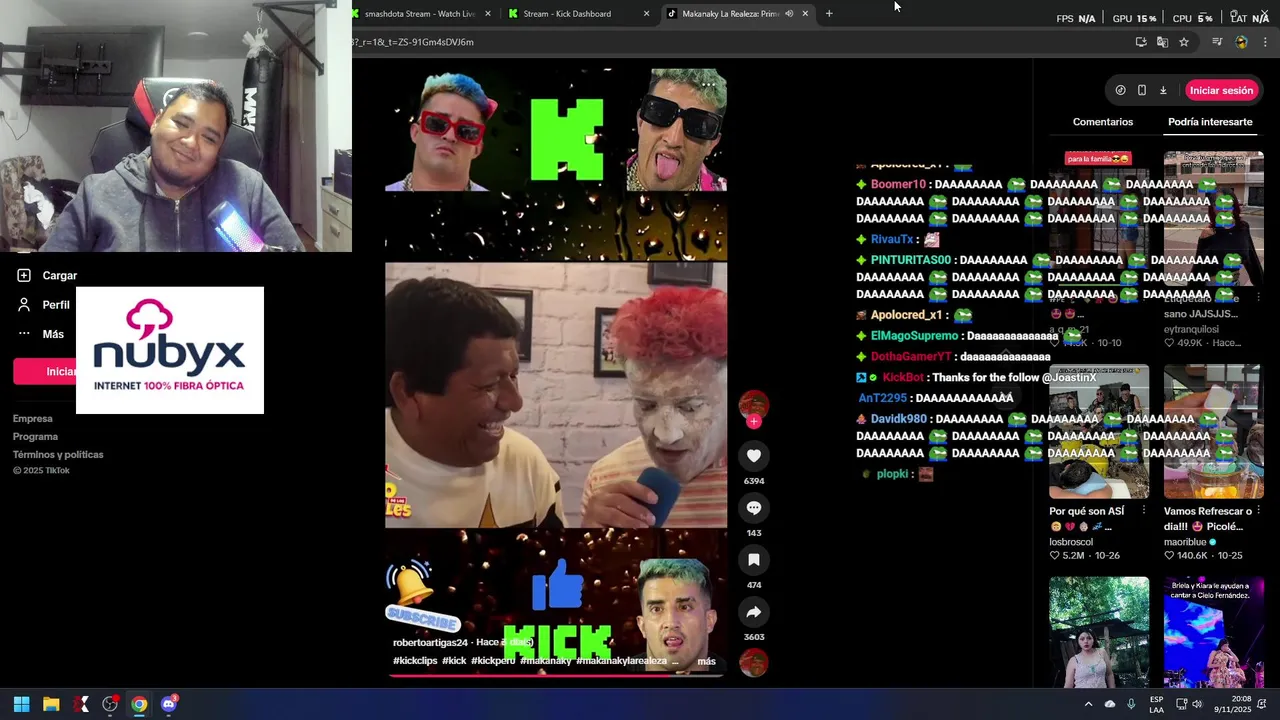Open a new browser tab
The image size is (1280, 720).
[x=829, y=14]
